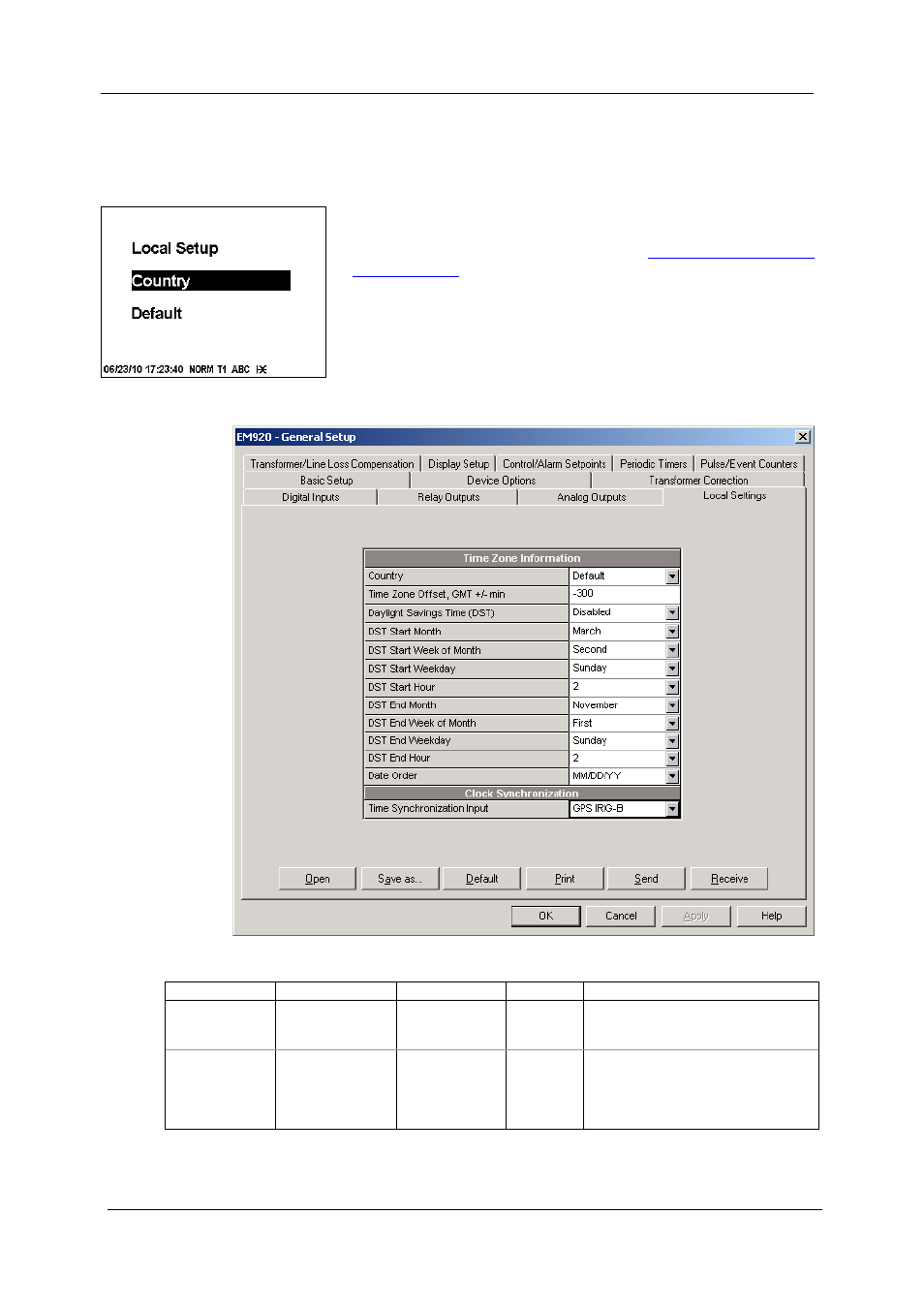Click the date and time on display status line
This screenshot has height=1308, width=924.
pyautogui.click(x=143, y=369)
